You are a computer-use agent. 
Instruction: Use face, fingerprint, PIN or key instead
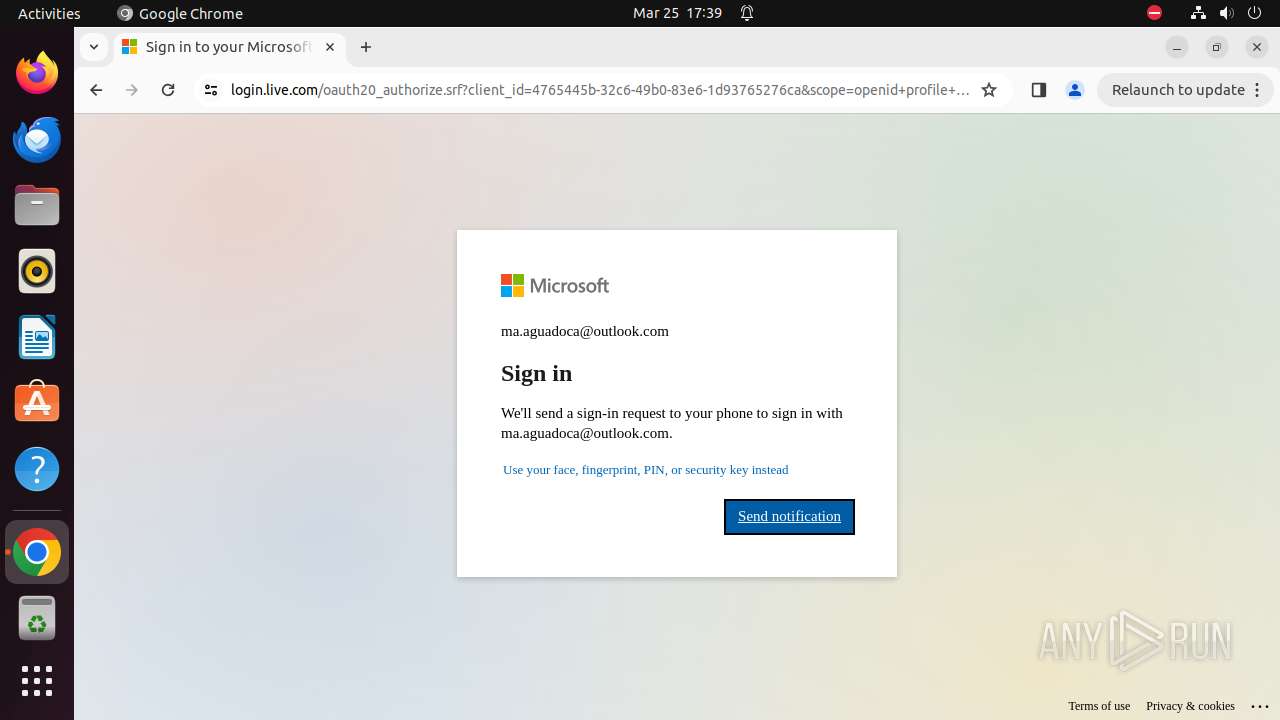(x=645, y=470)
